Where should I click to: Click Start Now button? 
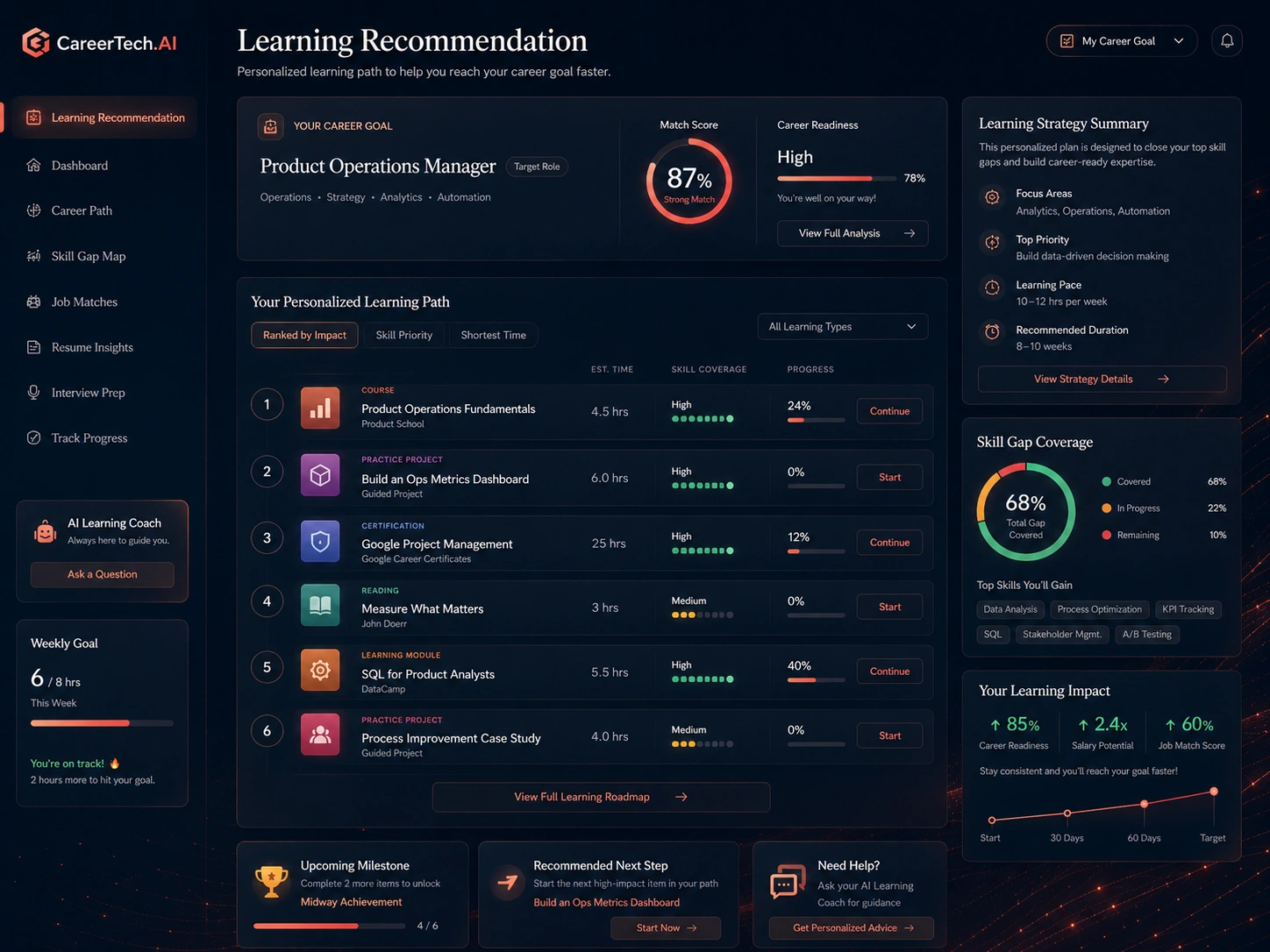(x=666, y=927)
